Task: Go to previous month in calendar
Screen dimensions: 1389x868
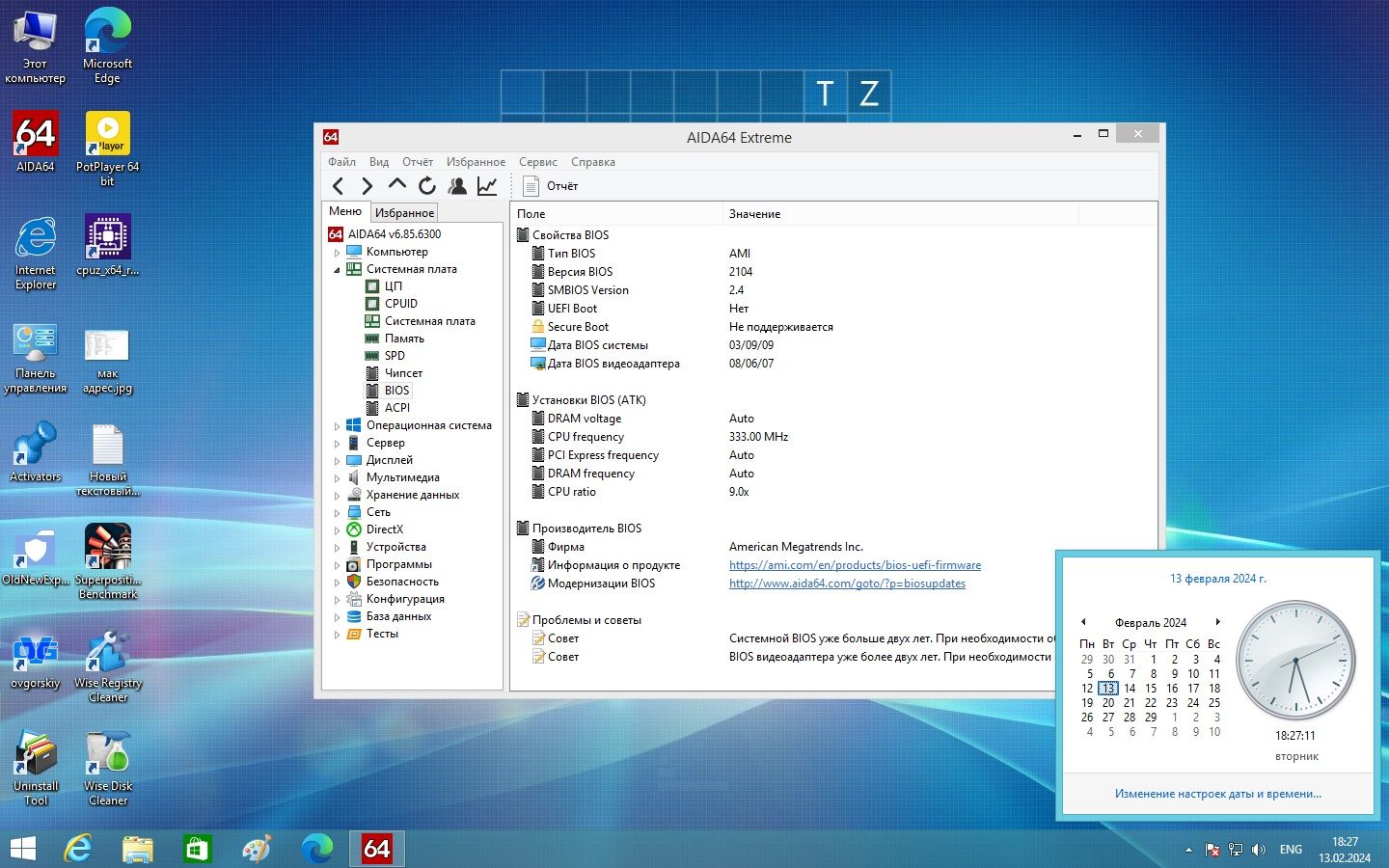Action: [1083, 622]
